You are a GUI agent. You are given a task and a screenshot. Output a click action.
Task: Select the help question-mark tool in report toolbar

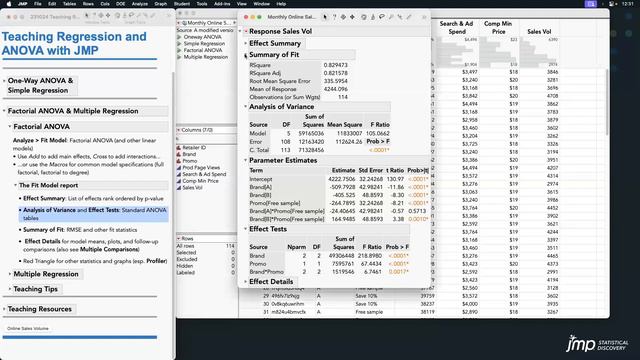coord(334,17)
